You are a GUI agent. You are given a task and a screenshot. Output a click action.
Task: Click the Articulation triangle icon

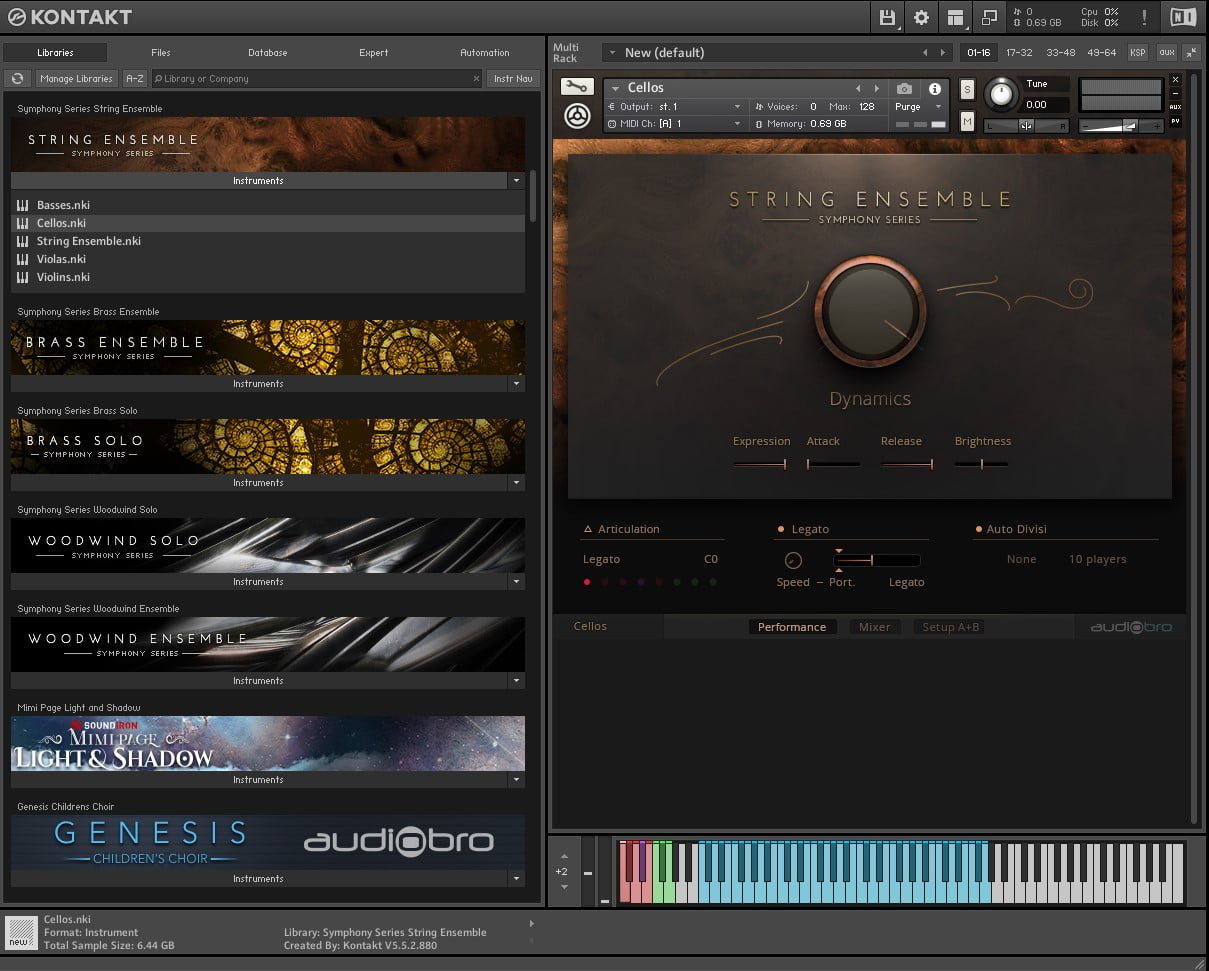tap(588, 529)
